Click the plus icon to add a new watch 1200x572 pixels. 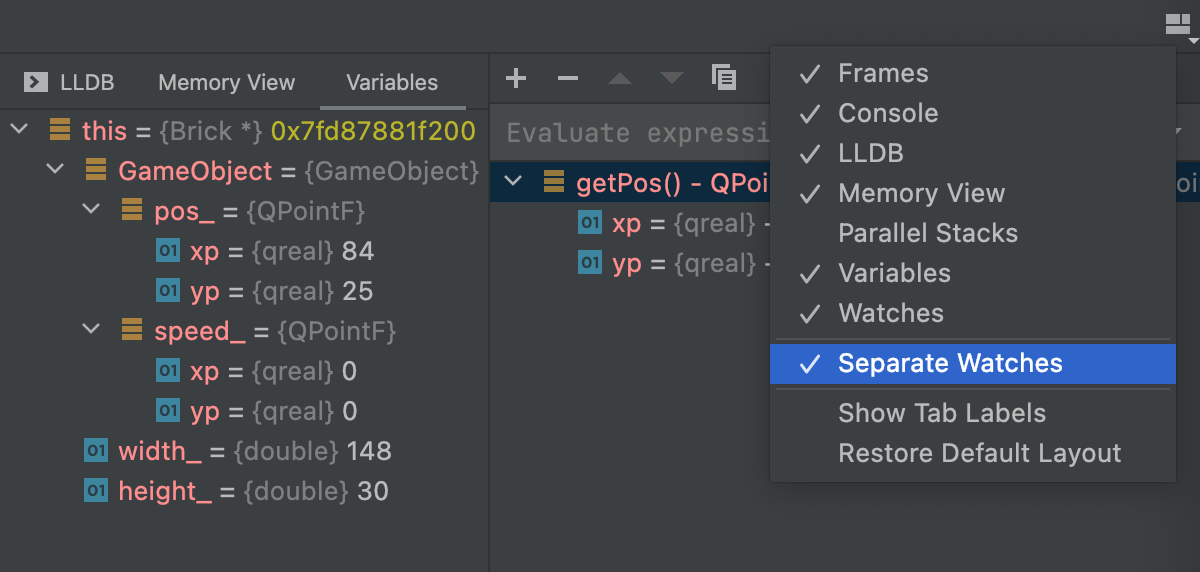coord(515,77)
